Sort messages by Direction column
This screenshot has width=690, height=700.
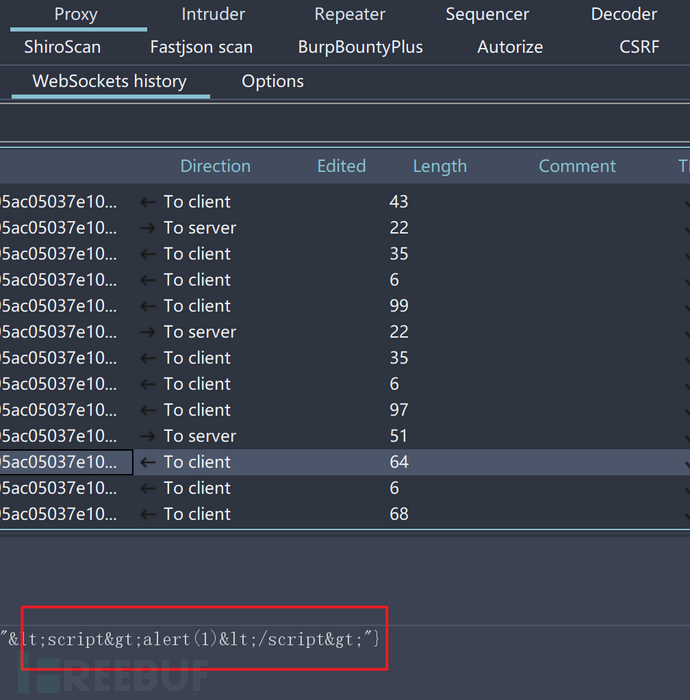tap(215, 166)
